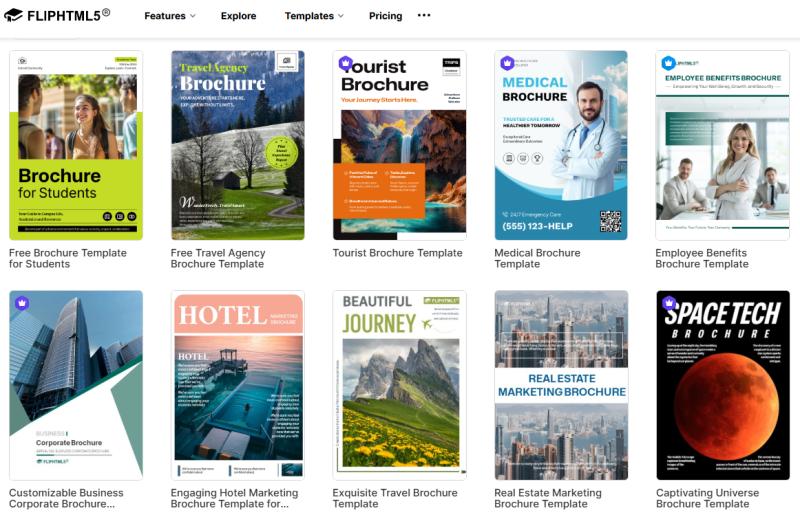Screen dimensions: 800x517
Task: Click the FlipHTML5 logo
Action: (x=57, y=15)
